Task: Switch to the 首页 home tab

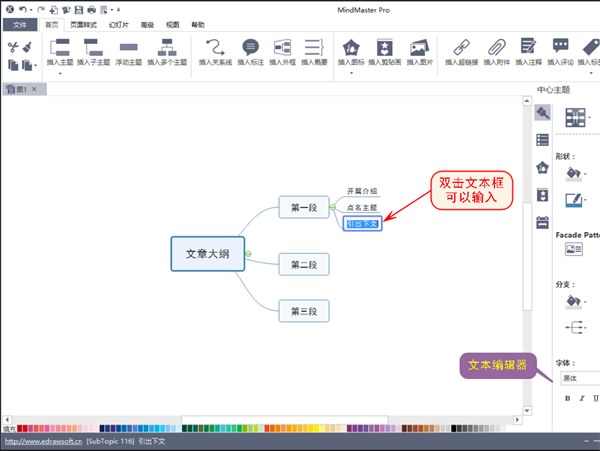Action: pos(52,25)
